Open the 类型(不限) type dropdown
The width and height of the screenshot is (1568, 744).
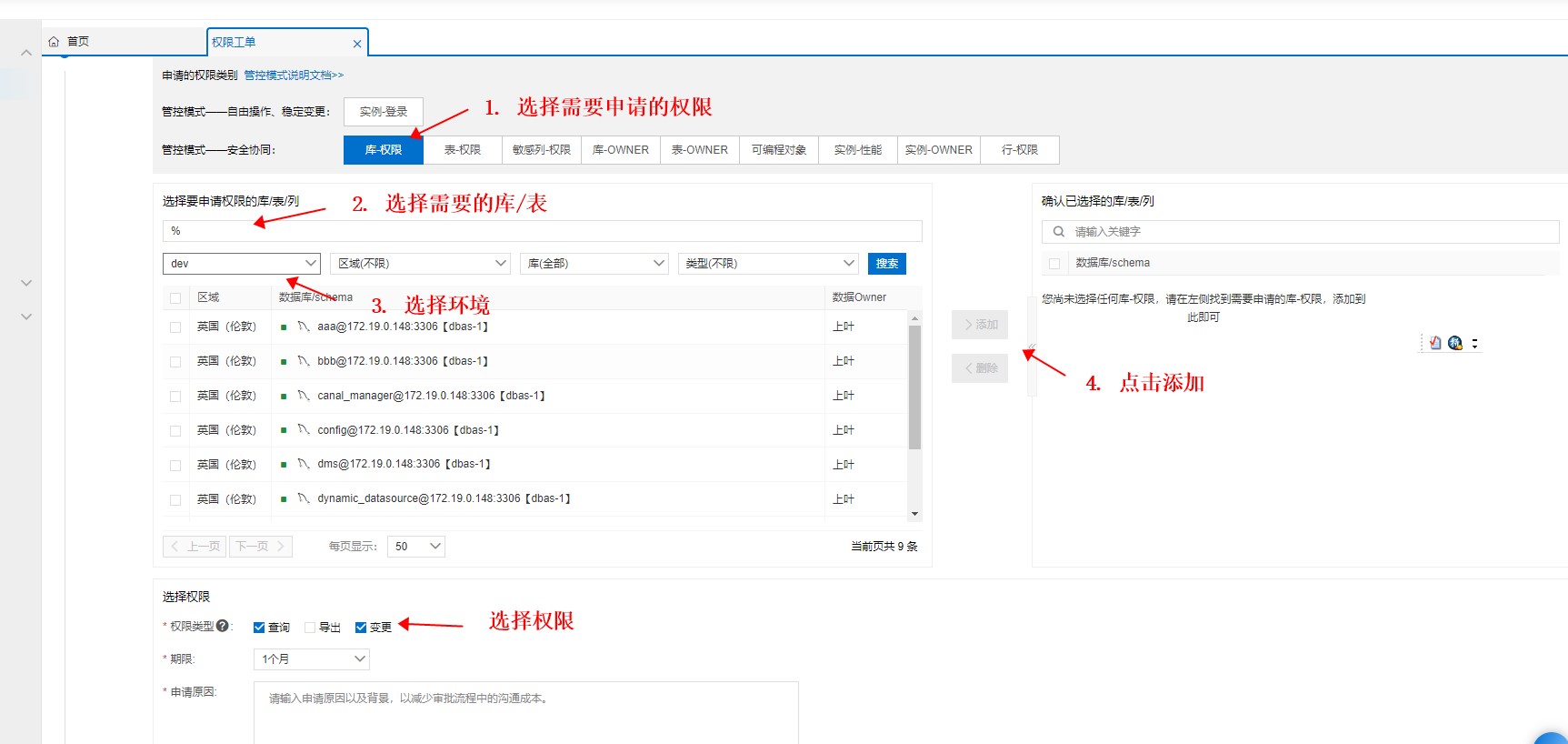pyautogui.click(x=768, y=264)
